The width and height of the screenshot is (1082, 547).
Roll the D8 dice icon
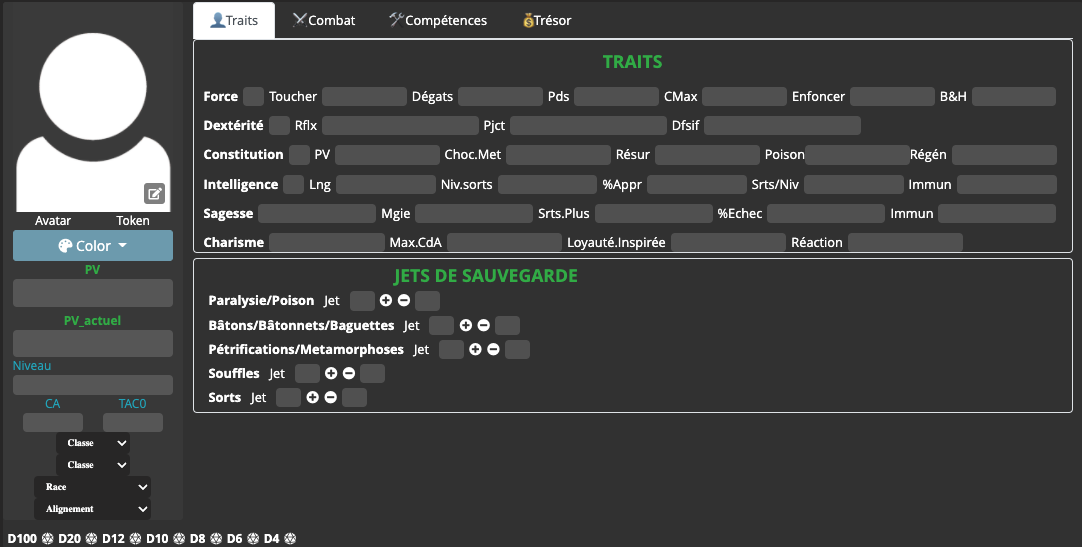coord(216,539)
